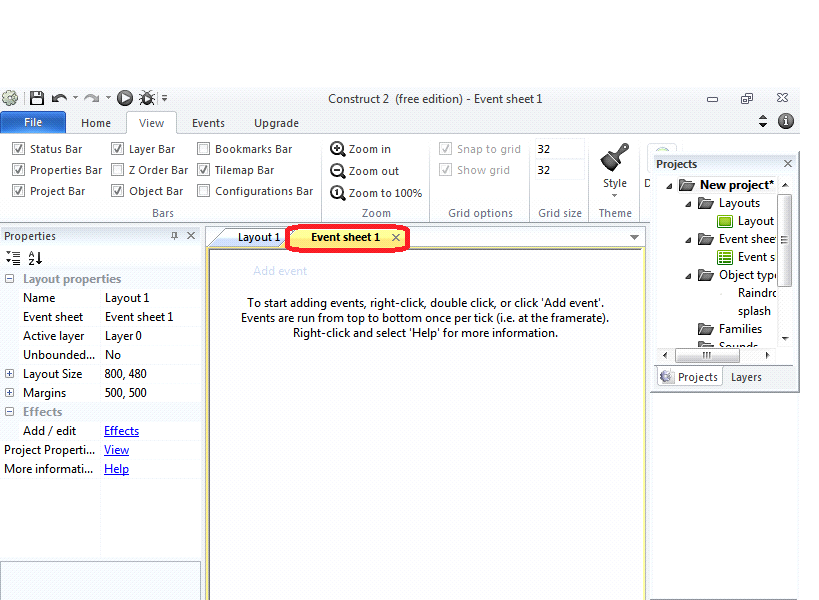Open the File menu
The width and height of the screenshot is (819, 600).
[33, 122]
